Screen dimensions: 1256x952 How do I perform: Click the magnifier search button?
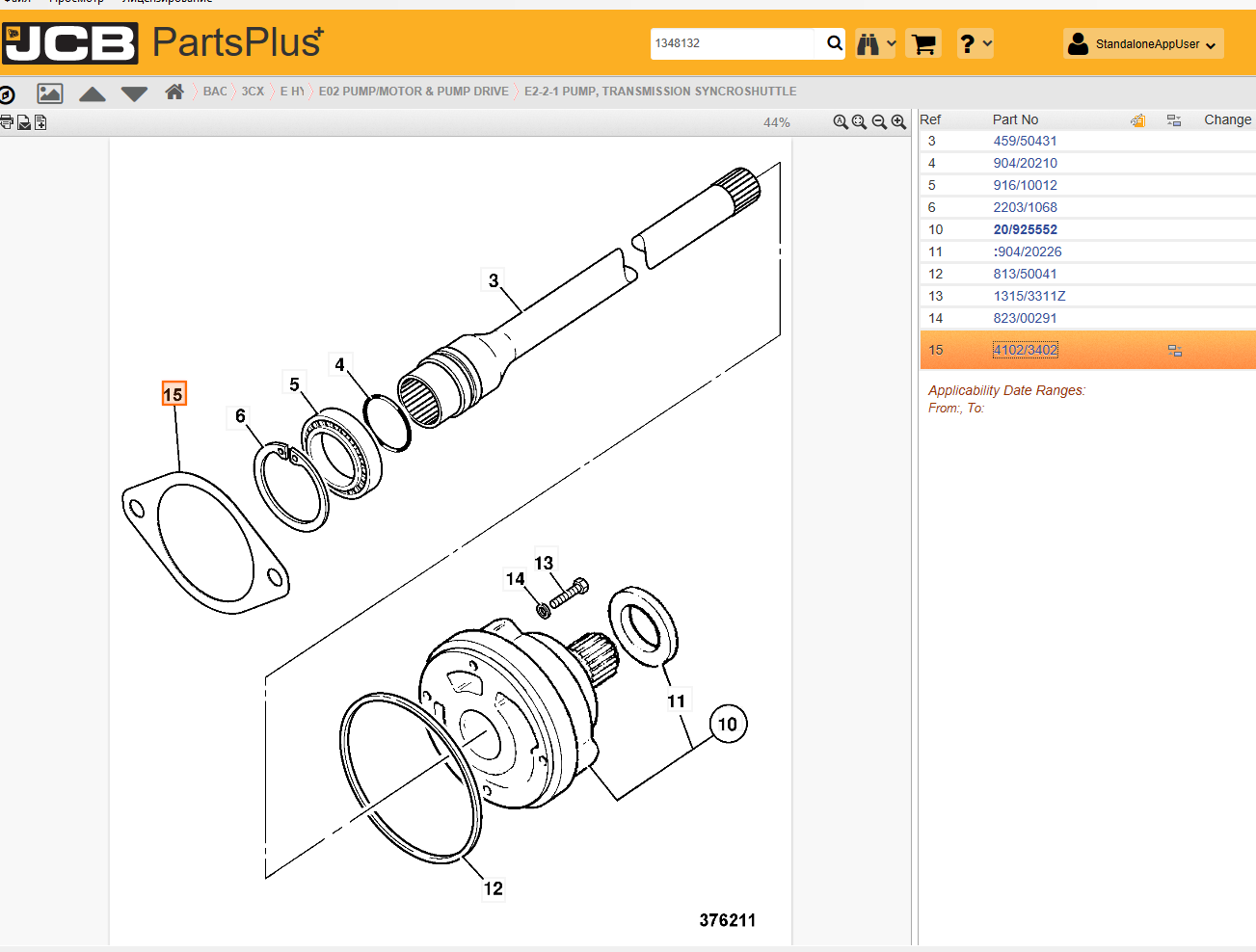pyautogui.click(x=834, y=43)
